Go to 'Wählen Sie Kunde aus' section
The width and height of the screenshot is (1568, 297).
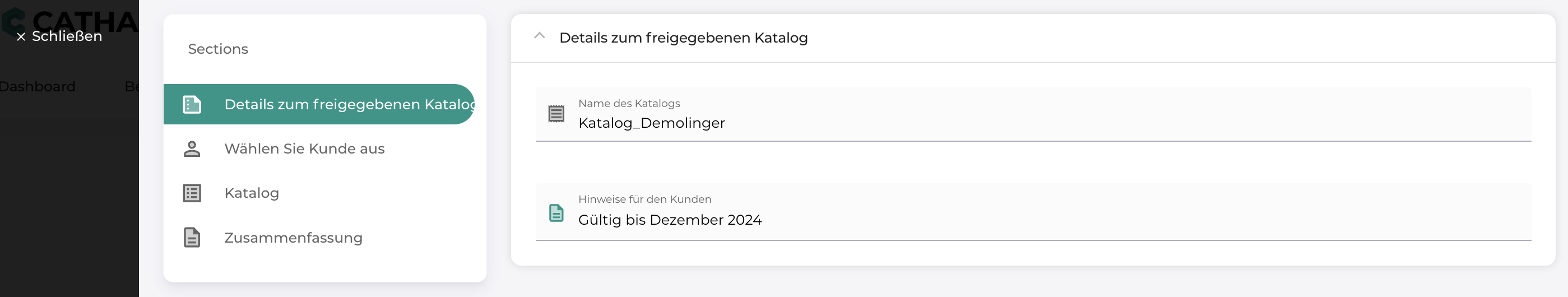pyautogui.click(x=304, y=149)
